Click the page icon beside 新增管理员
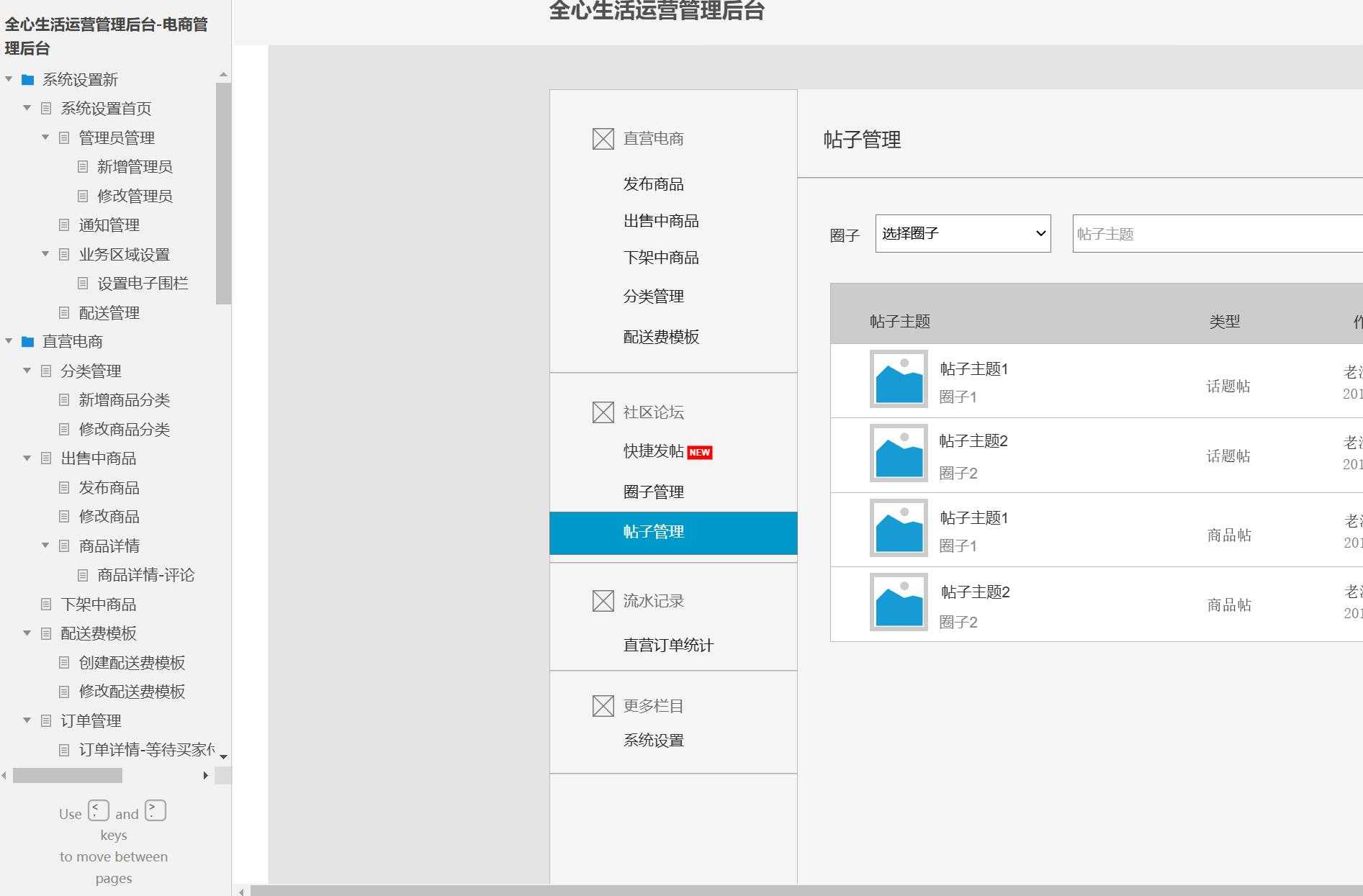This screenshot has width=1363, height=896. (82, 166)
